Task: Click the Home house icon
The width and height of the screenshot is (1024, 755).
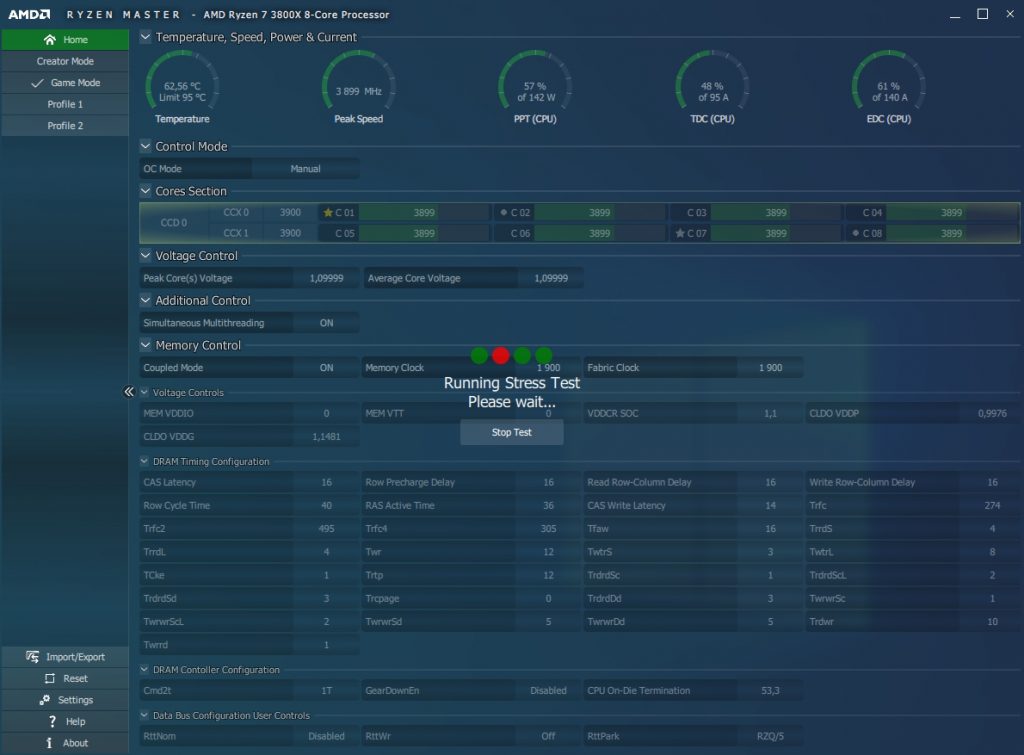Action: click(x=50, y=40)
